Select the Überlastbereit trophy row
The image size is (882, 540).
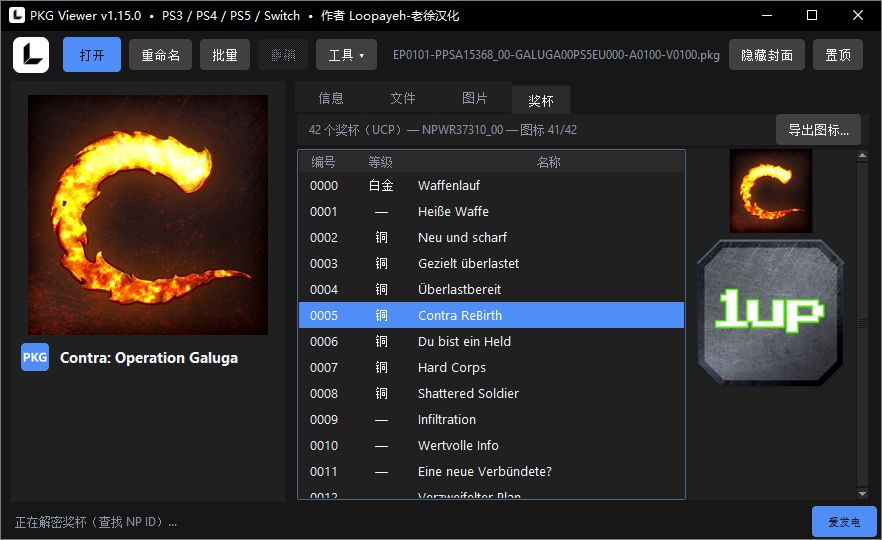tap(491, 289)
